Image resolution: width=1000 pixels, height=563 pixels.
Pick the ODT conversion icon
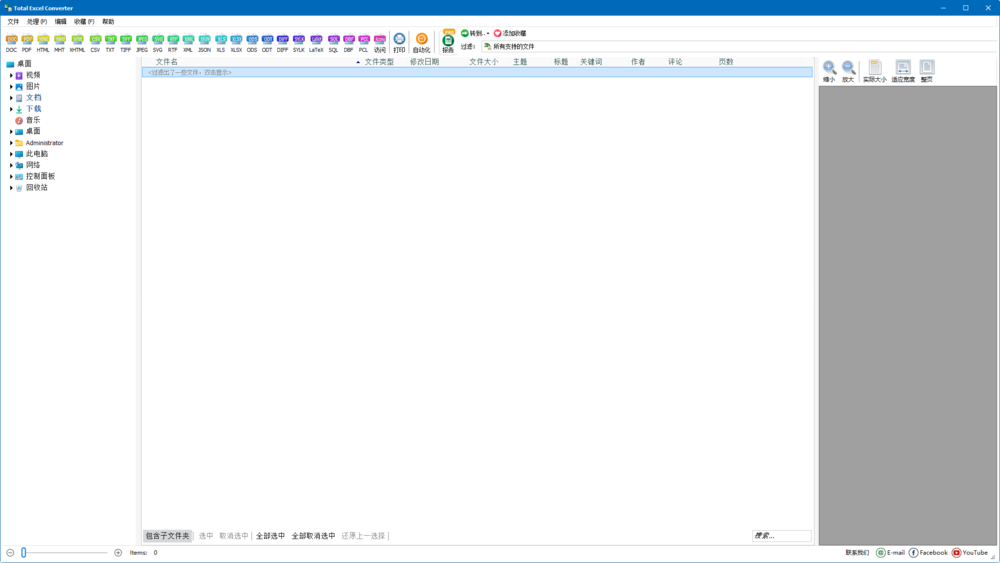click(x=267, y=43)
